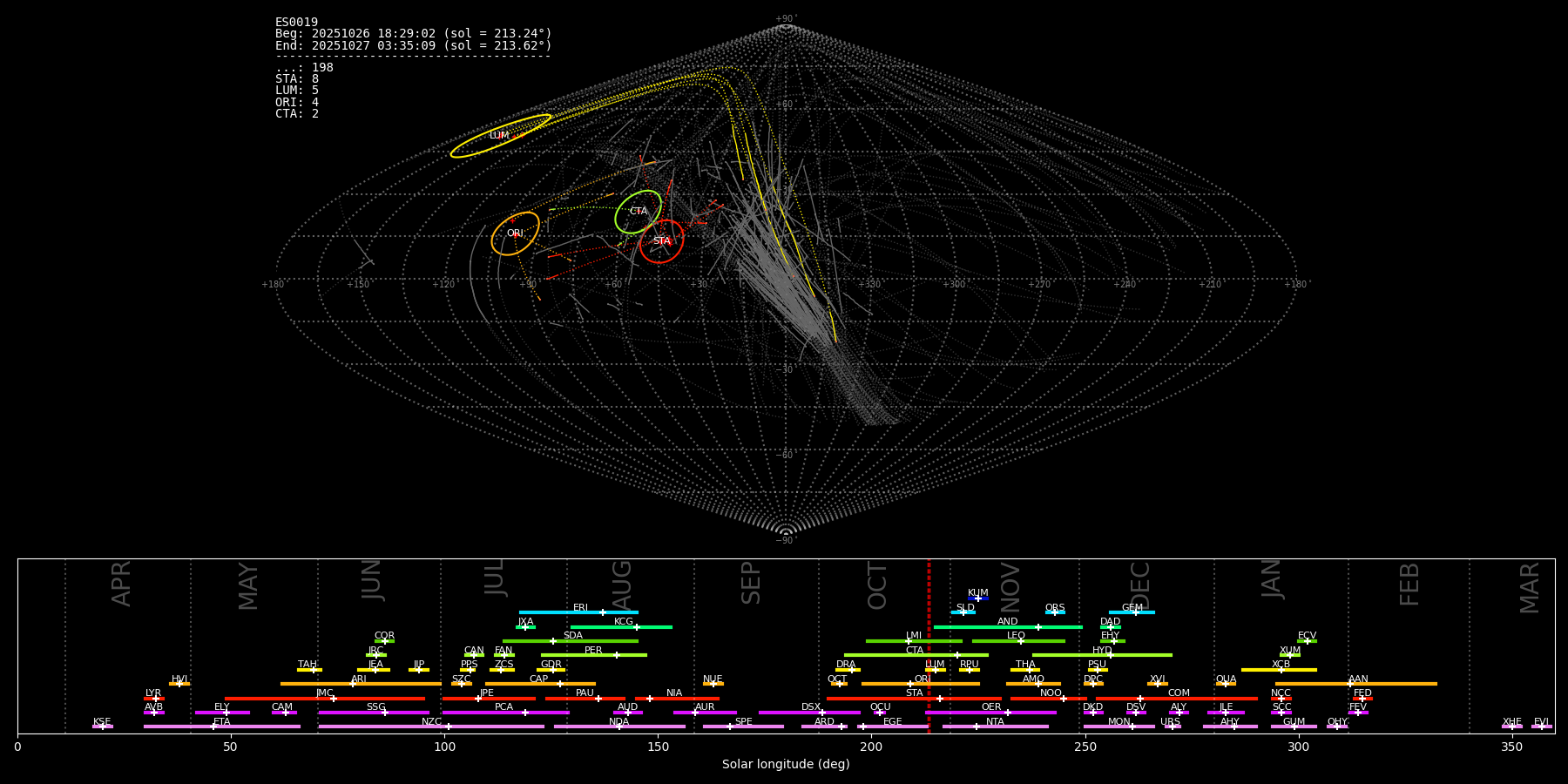Click the SSG shower label in timeline
1568x784 pixels.
pyautogui.click(x=376, y=707)
